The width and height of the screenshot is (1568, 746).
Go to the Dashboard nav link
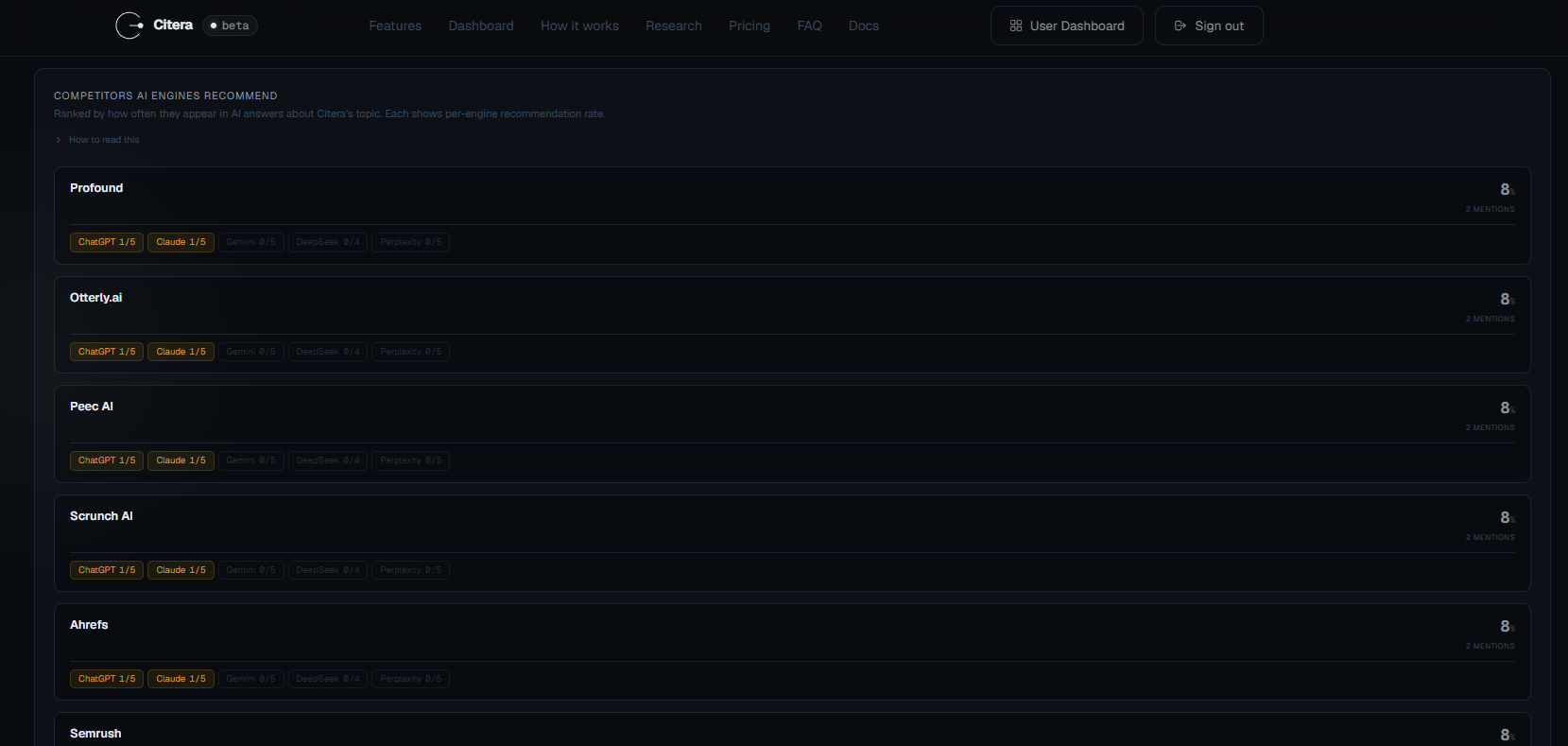(481, 26)
